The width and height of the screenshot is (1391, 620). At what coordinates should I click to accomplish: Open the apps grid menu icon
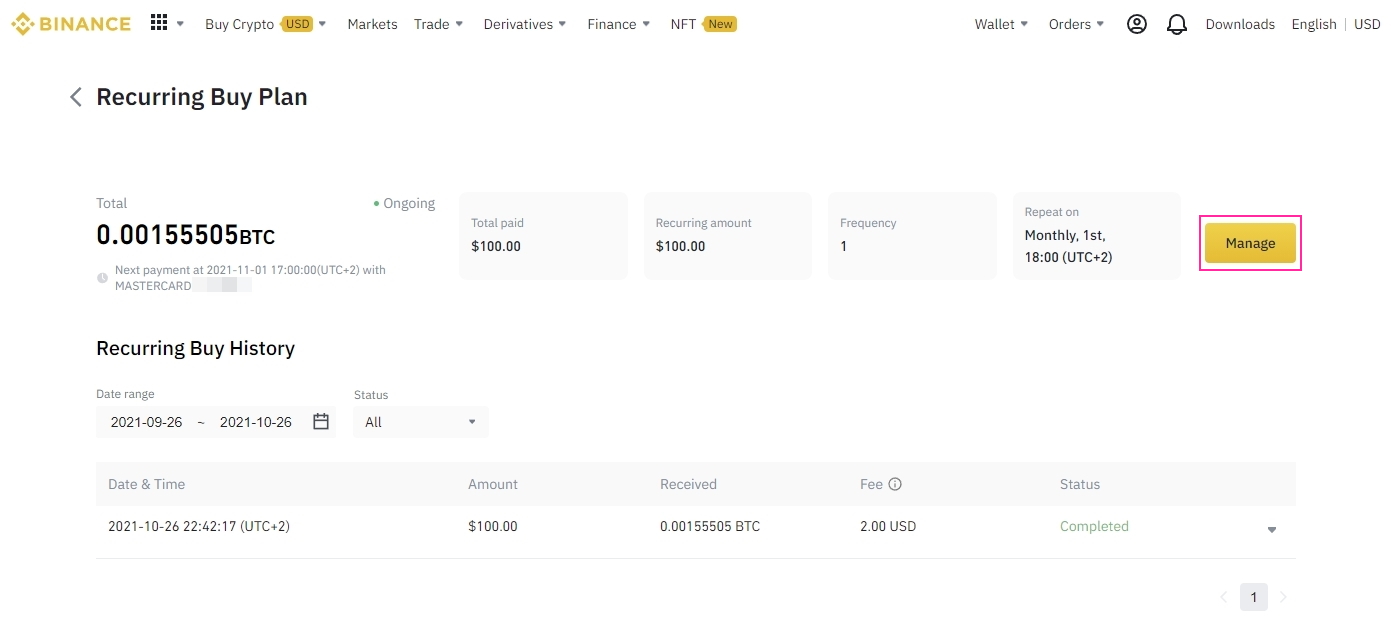point(159,23)
